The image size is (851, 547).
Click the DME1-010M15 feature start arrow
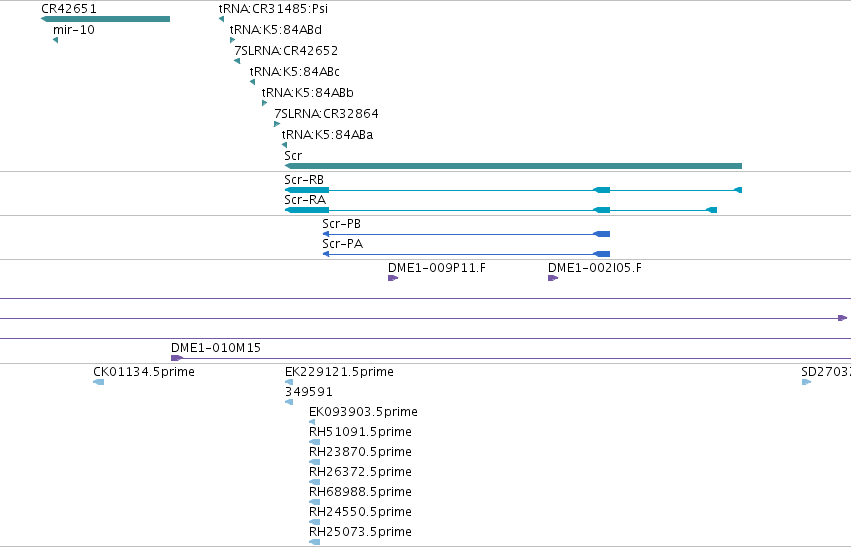[x=176, y=358]
